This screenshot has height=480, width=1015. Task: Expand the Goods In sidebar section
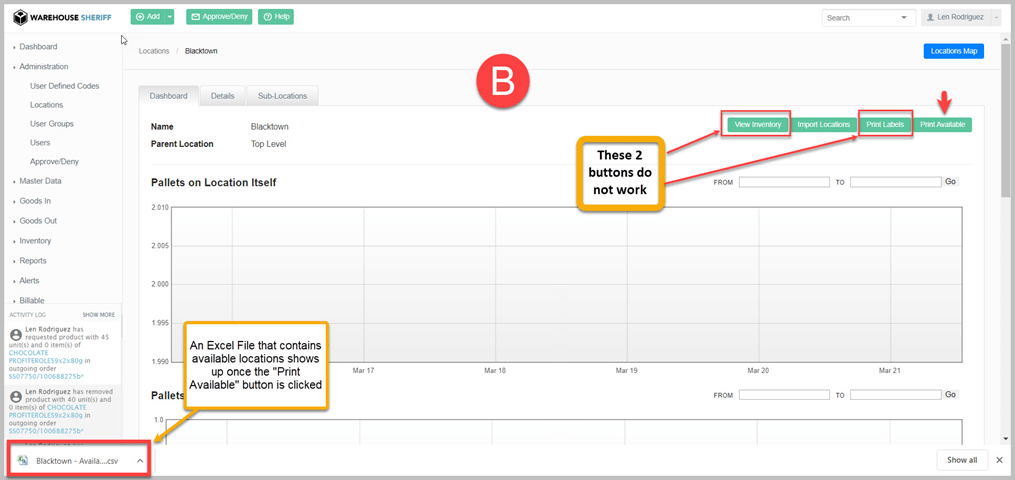35,201
